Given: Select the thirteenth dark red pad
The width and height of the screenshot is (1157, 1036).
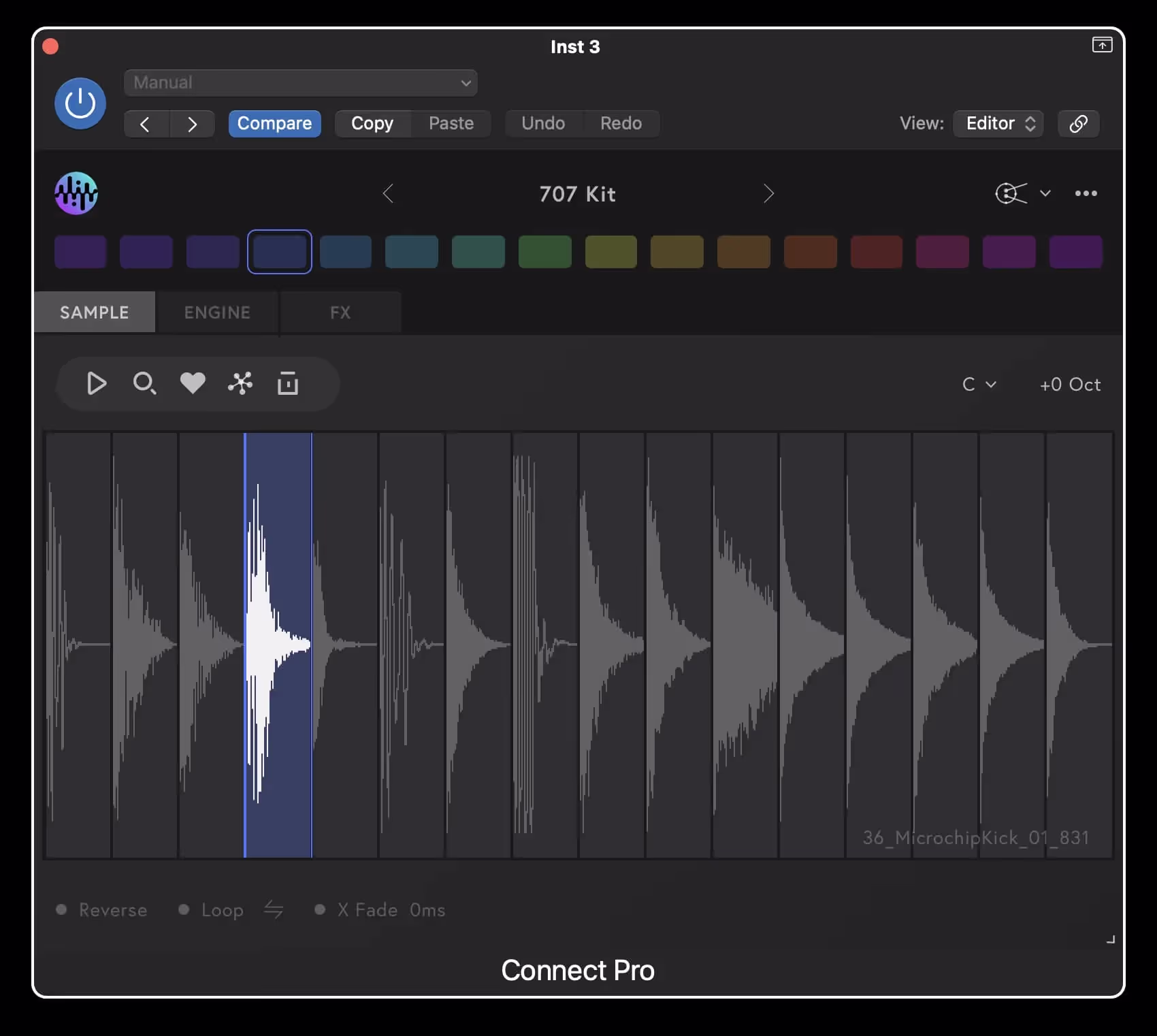Looking at the screenshot, I should 877,252.
